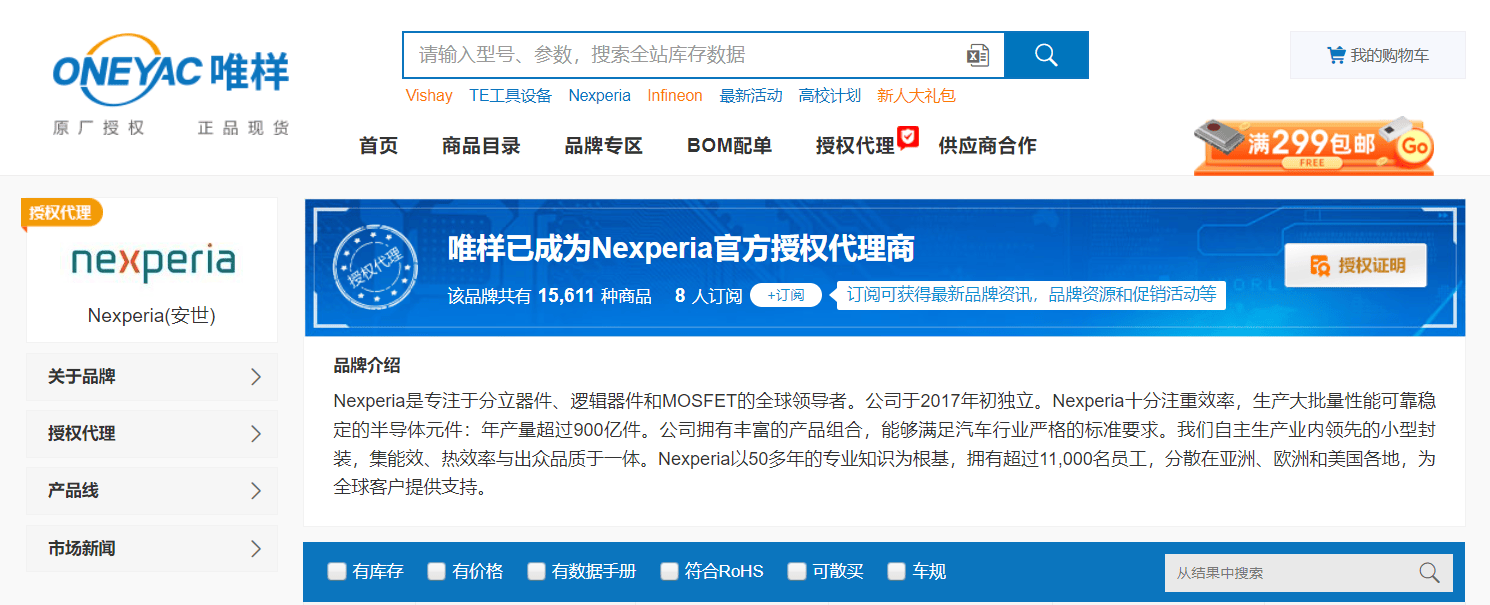Click the Vishay quick link
This screenshot has width=1490, height=605.
(429, 96)
